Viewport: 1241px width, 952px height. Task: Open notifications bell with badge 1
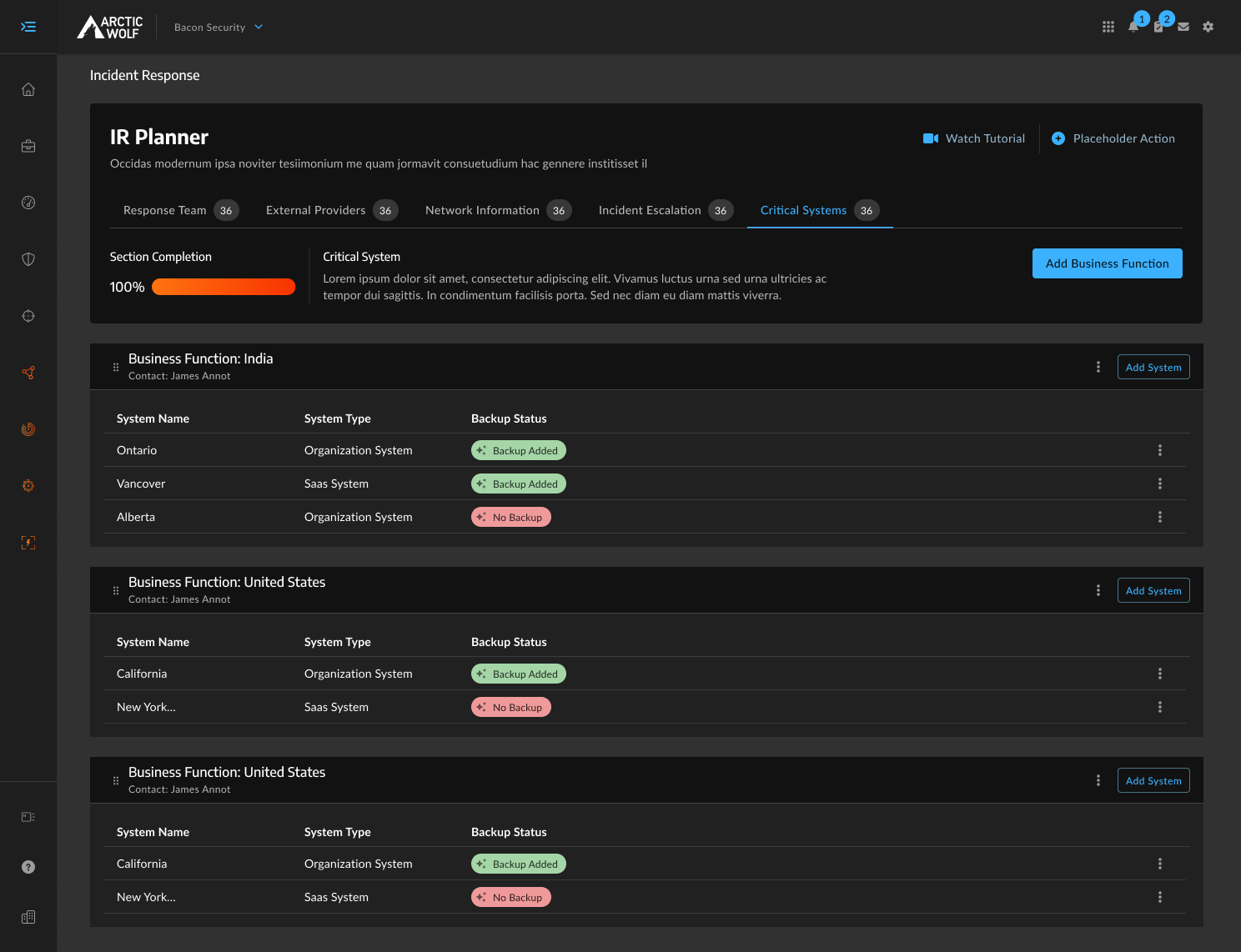(1133, 27)
